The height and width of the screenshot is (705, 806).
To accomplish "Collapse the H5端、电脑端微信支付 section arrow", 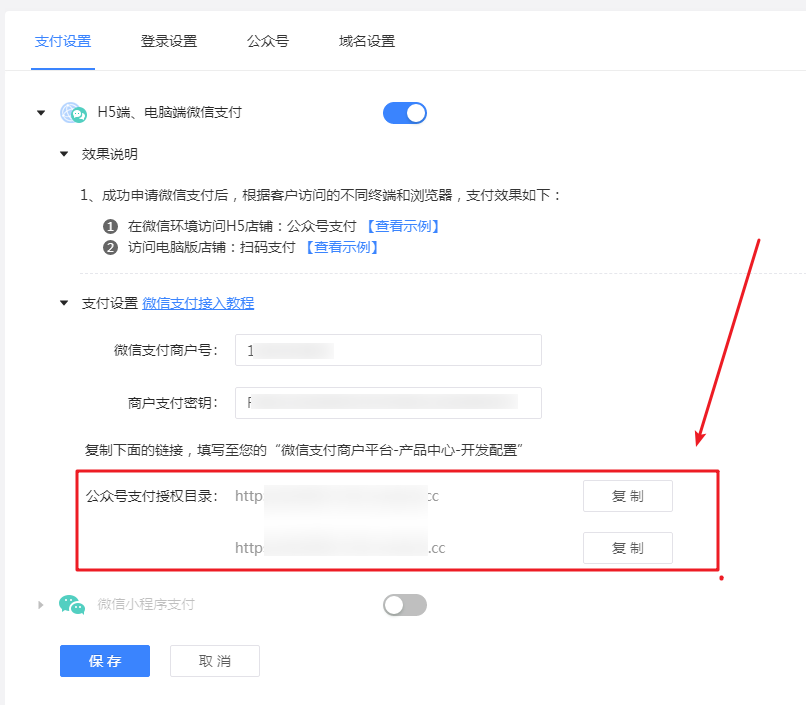I will click(41, 113).
